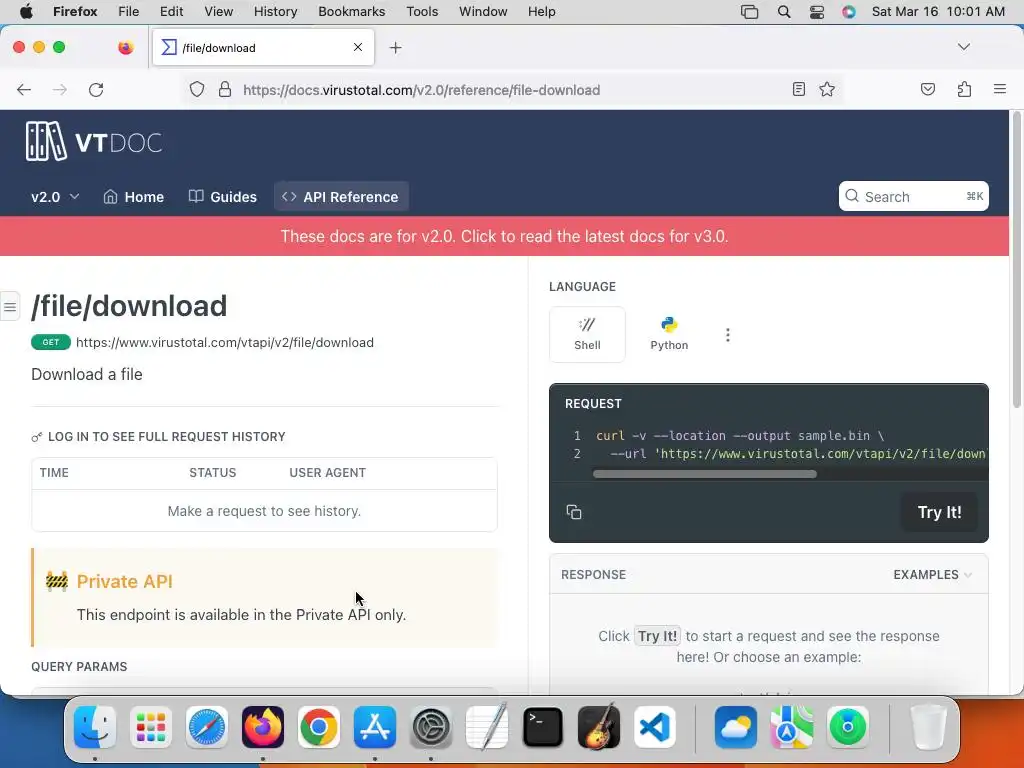Viewport: 1024px width, 768px height.
Task: Copy the request code snippet
Action: point(573,512)
